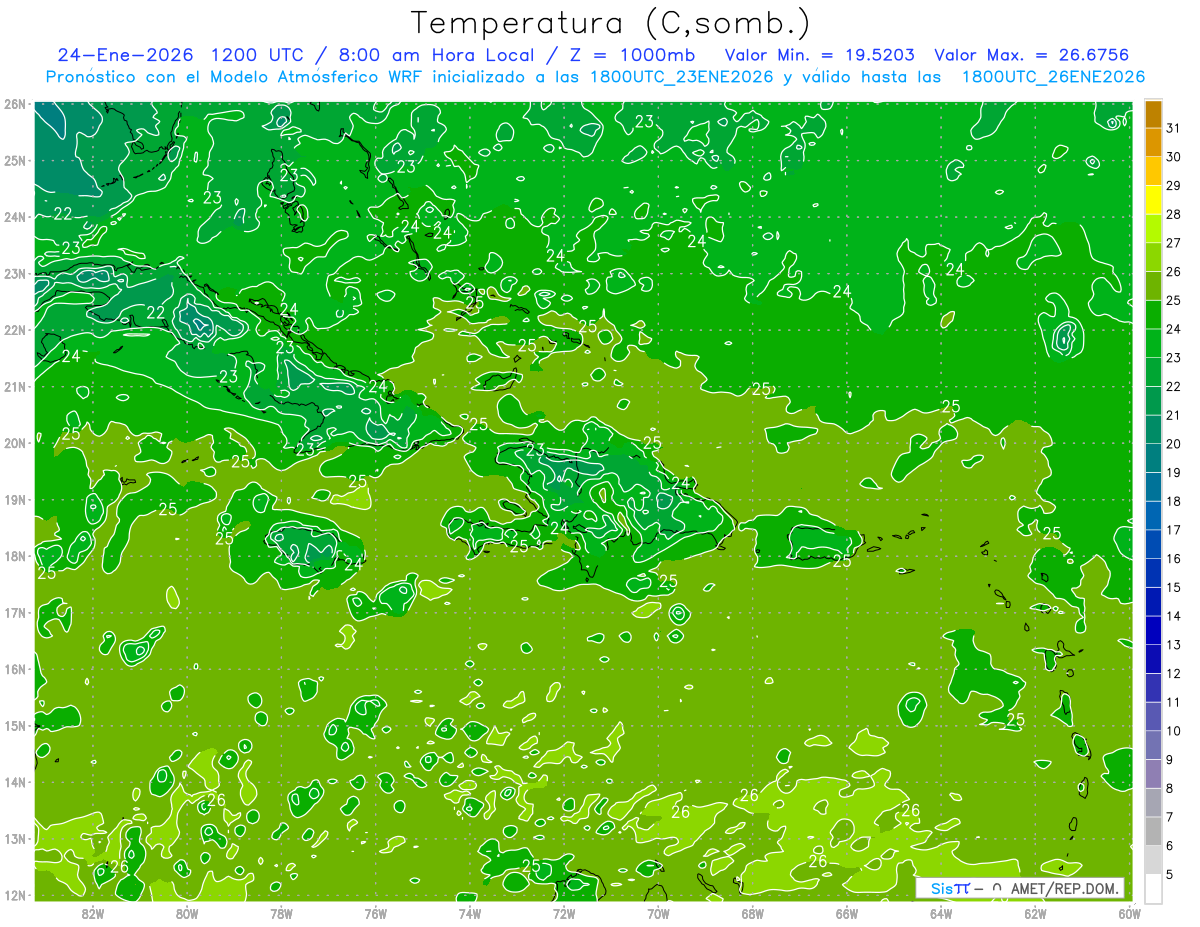The width and height of the screenshot is (1200, 927).
Task: Click the '60W' longitude axis label
Action: click(1130, 912)
